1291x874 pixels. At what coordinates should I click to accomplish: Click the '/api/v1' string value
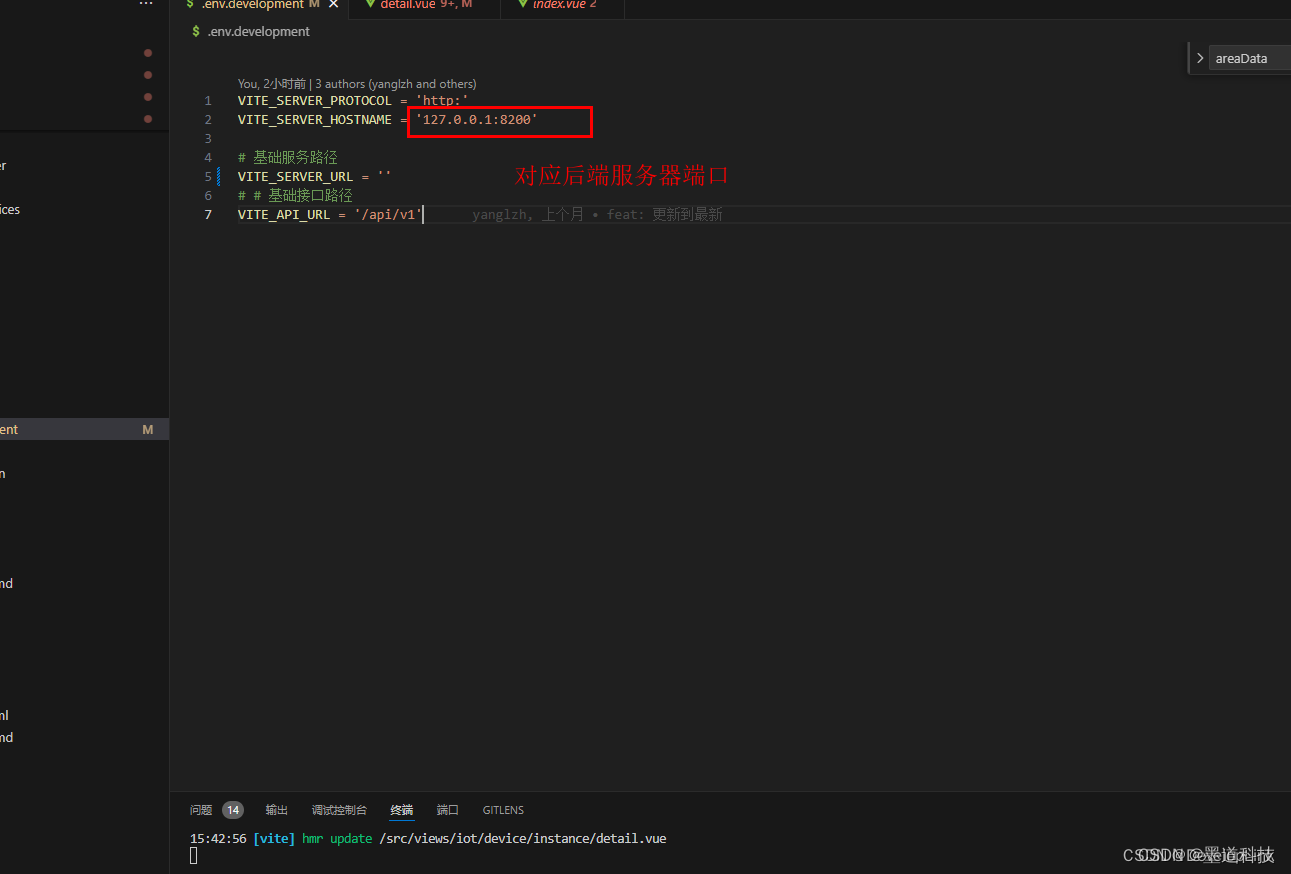click(389, 215)
